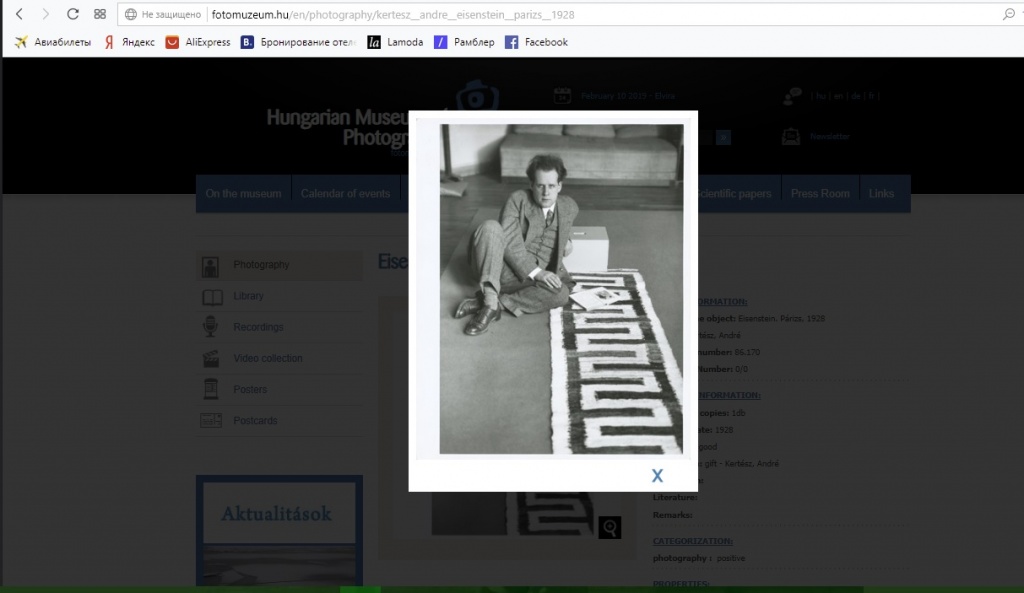Click the calendar icon next to the date

562,95
